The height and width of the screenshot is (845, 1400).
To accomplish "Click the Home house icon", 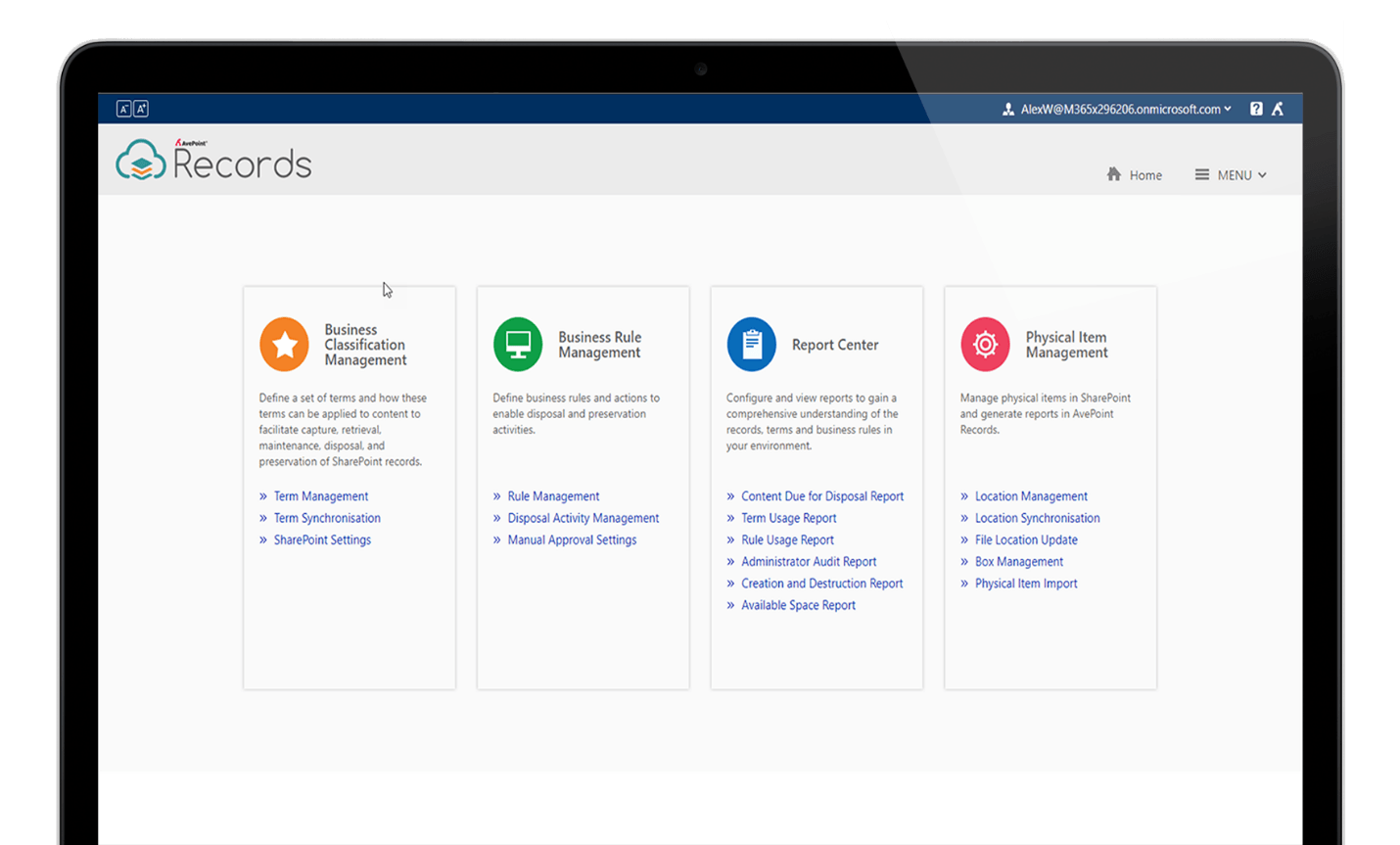I will pyautogui.click(x=1114, y=174).
